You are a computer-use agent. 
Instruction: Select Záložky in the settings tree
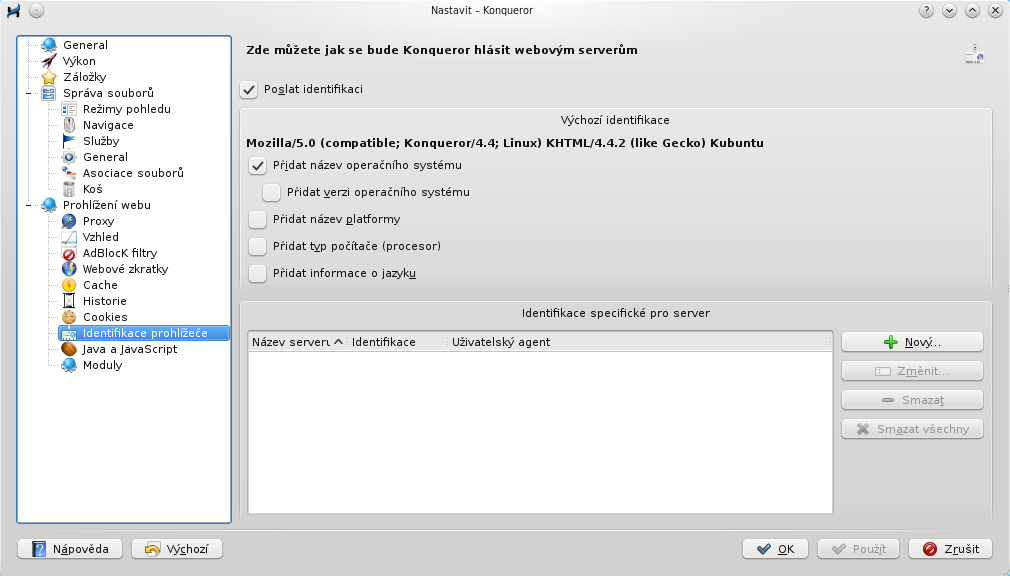pos(84,77)
